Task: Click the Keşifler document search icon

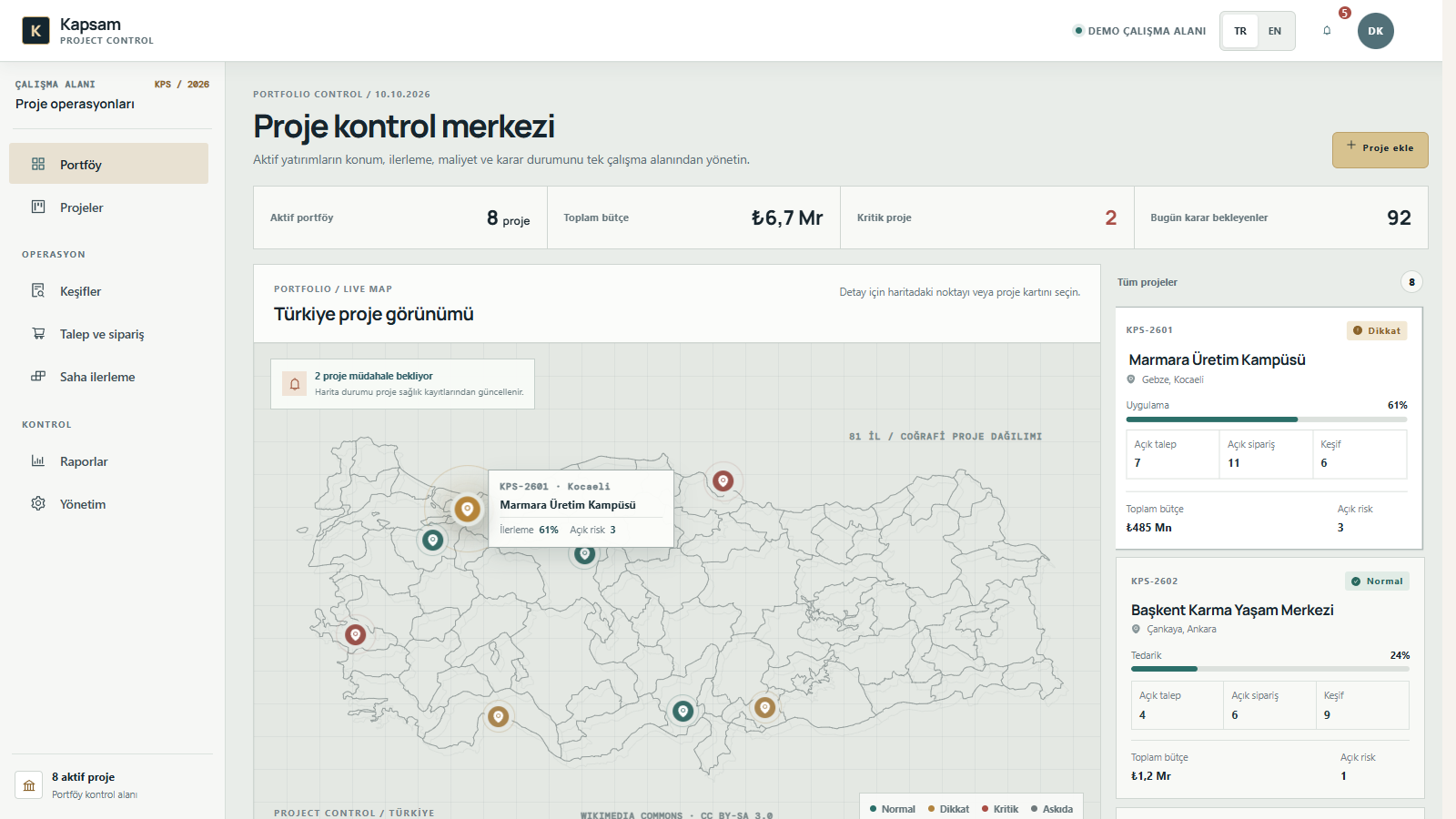Action: coord(38,291)
